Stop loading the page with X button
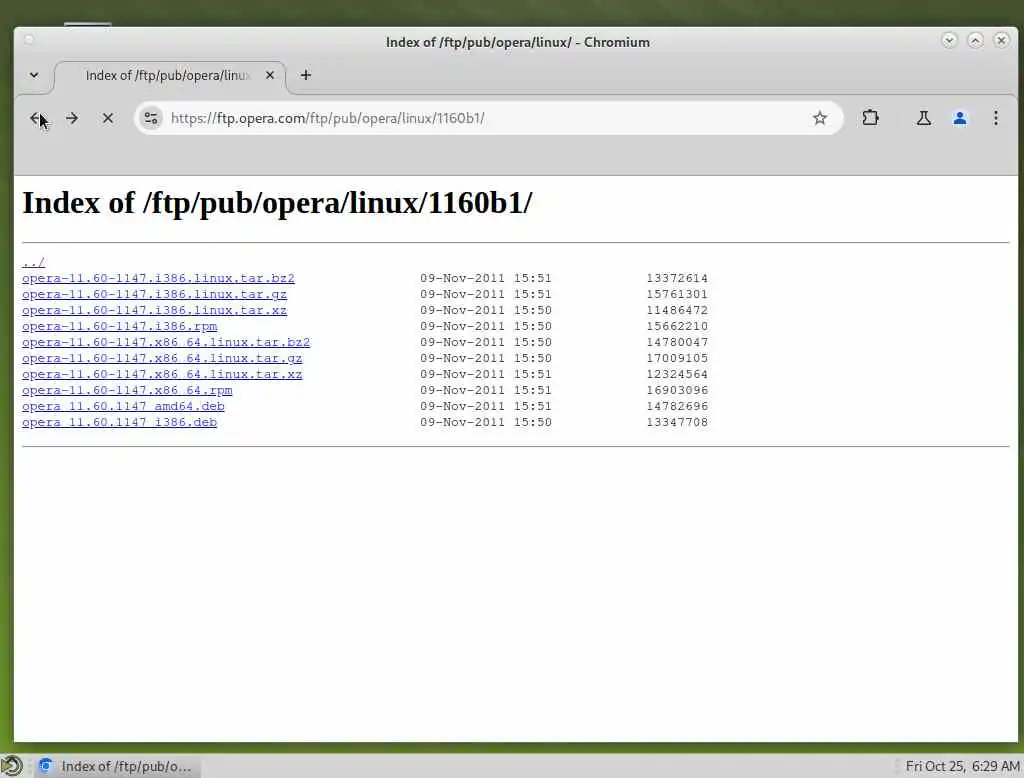Image resolution: width=1024 pixels, height=778 pixels. (x=108, y=118)
